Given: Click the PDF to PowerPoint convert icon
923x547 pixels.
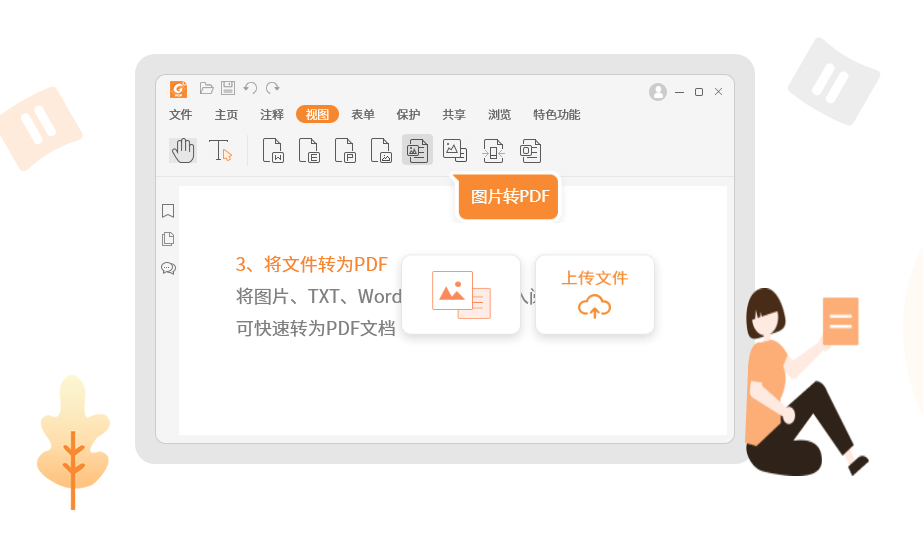Looking at the screenshot, I should click(x=345, y=151).
